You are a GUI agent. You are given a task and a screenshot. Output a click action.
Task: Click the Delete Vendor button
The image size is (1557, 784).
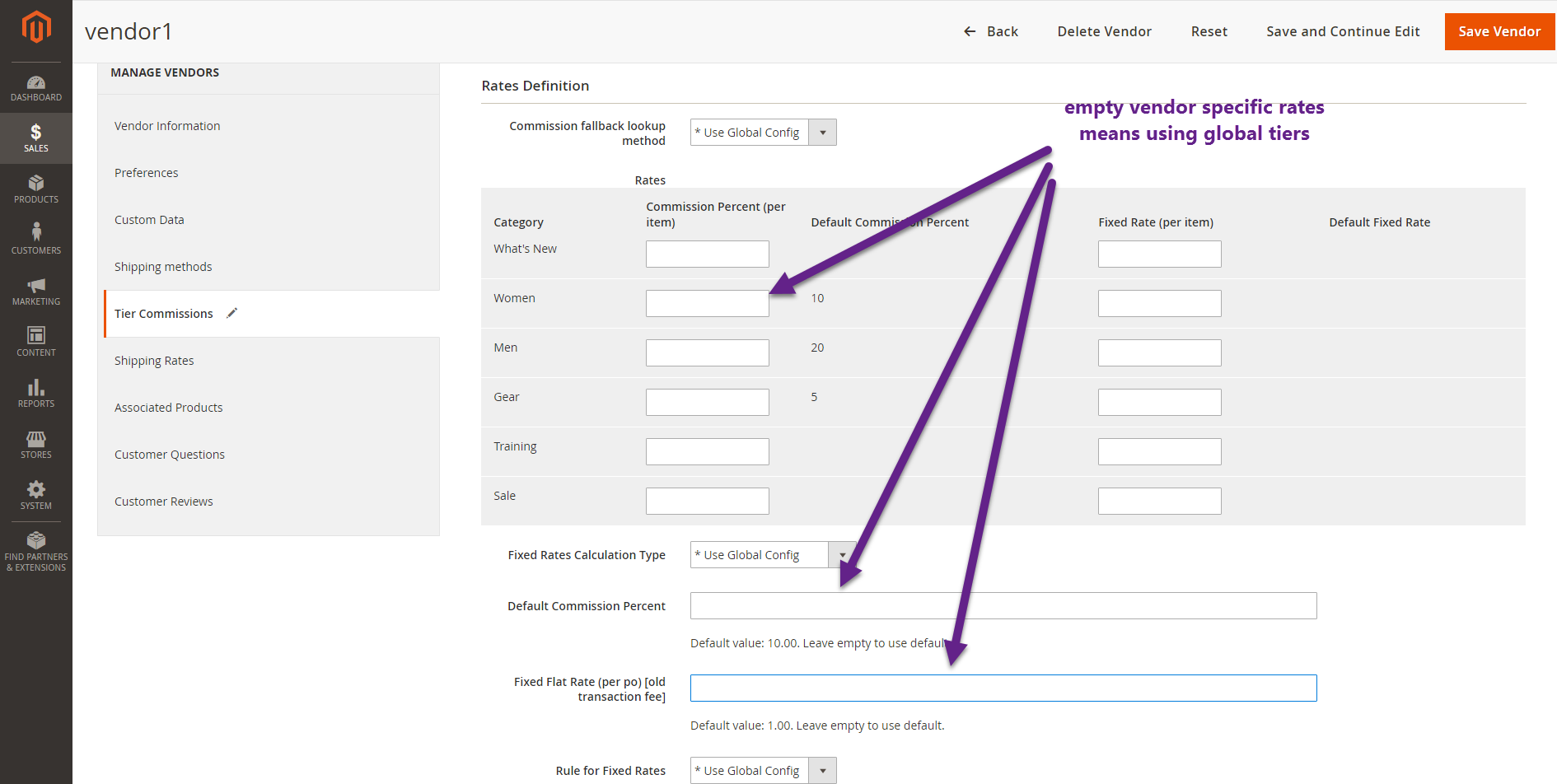click(x=1104, y=31)
